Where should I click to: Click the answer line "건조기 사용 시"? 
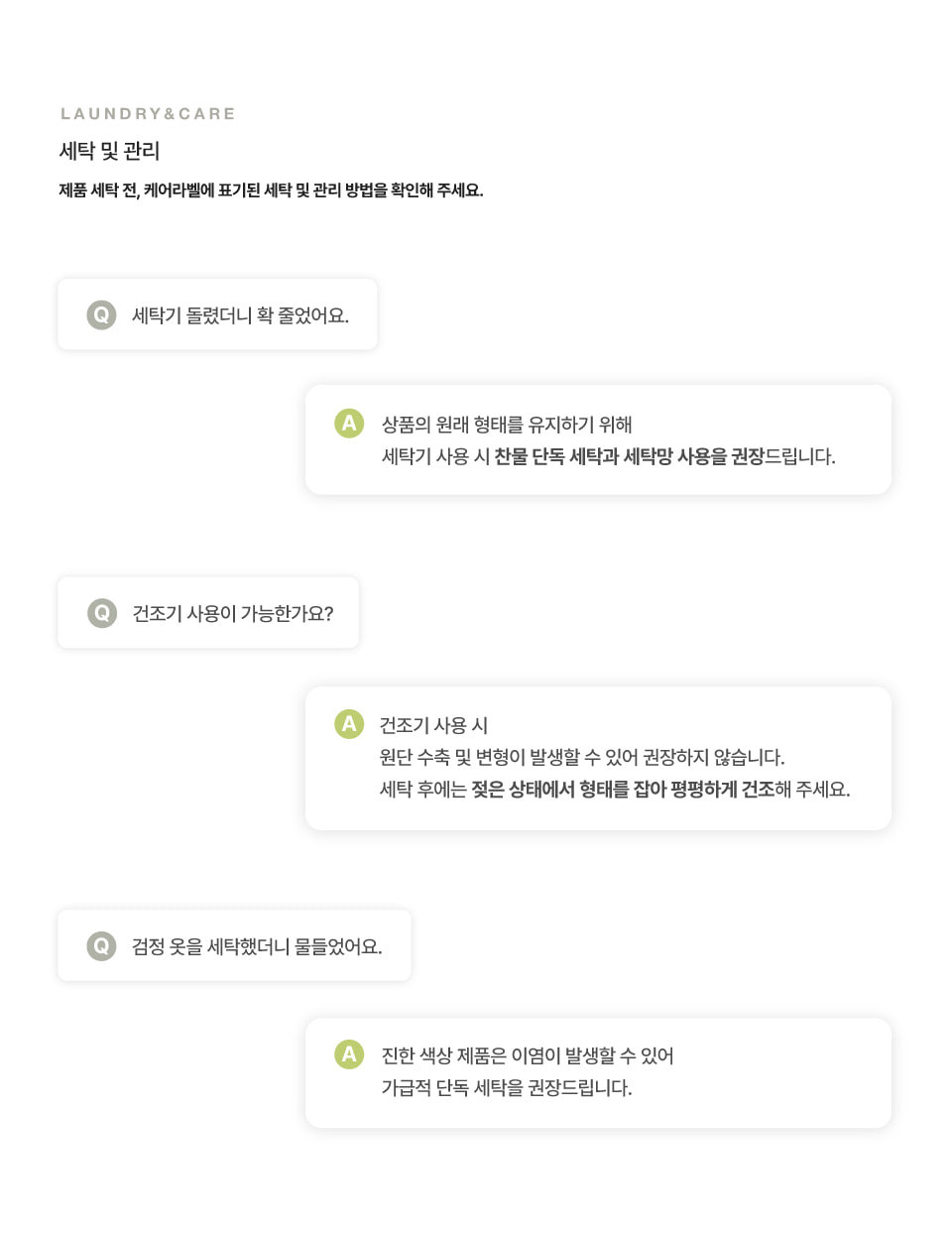(x=433, y=725)
